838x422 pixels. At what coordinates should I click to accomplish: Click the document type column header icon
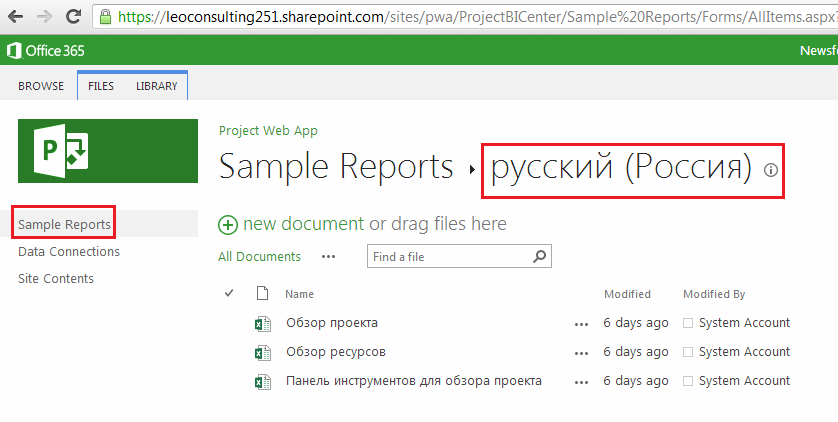[x=262, y=293]
